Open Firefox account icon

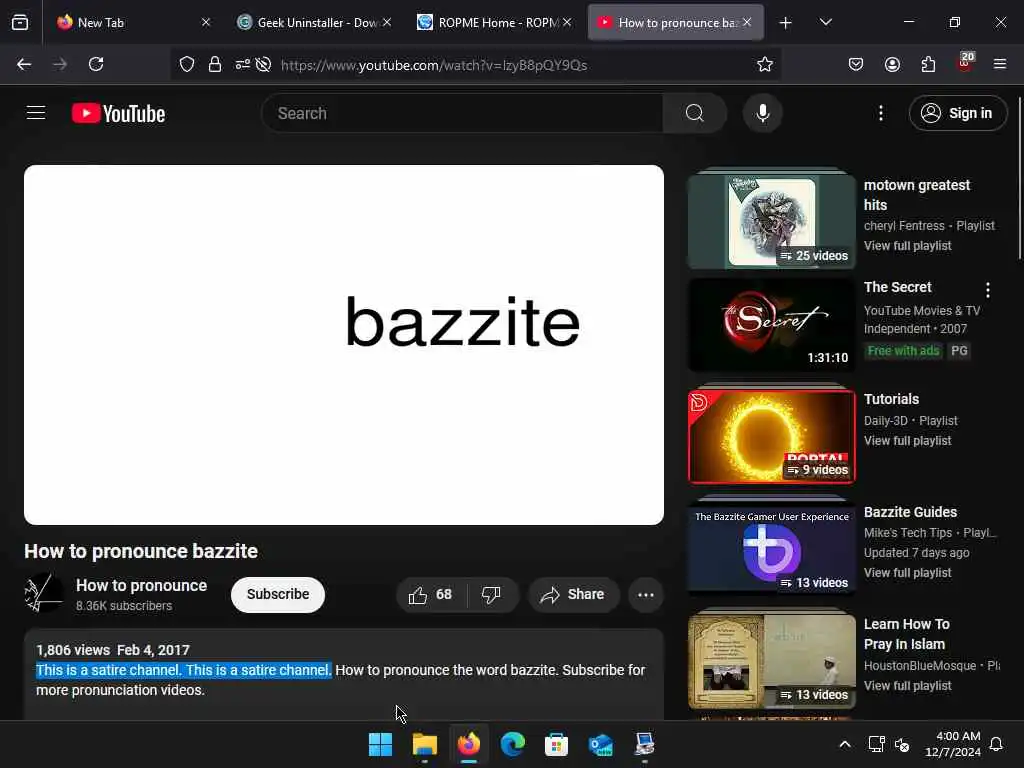[892, 64]
